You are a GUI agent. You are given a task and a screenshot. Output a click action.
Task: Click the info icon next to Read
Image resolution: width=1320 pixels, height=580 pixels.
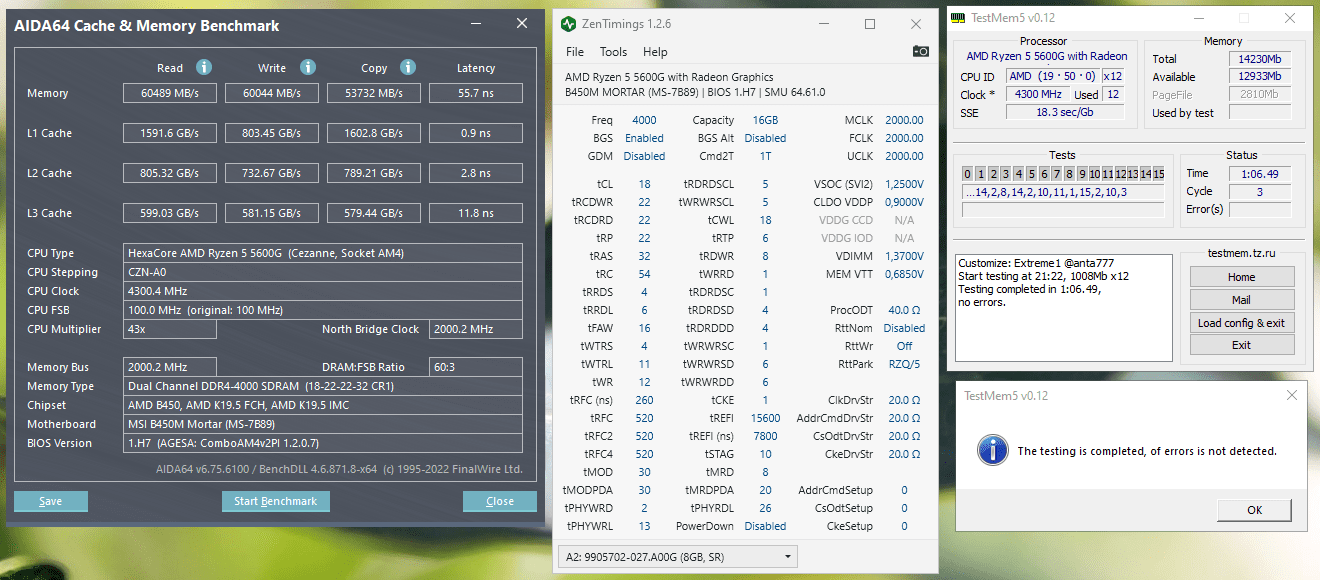pos(204,68)
